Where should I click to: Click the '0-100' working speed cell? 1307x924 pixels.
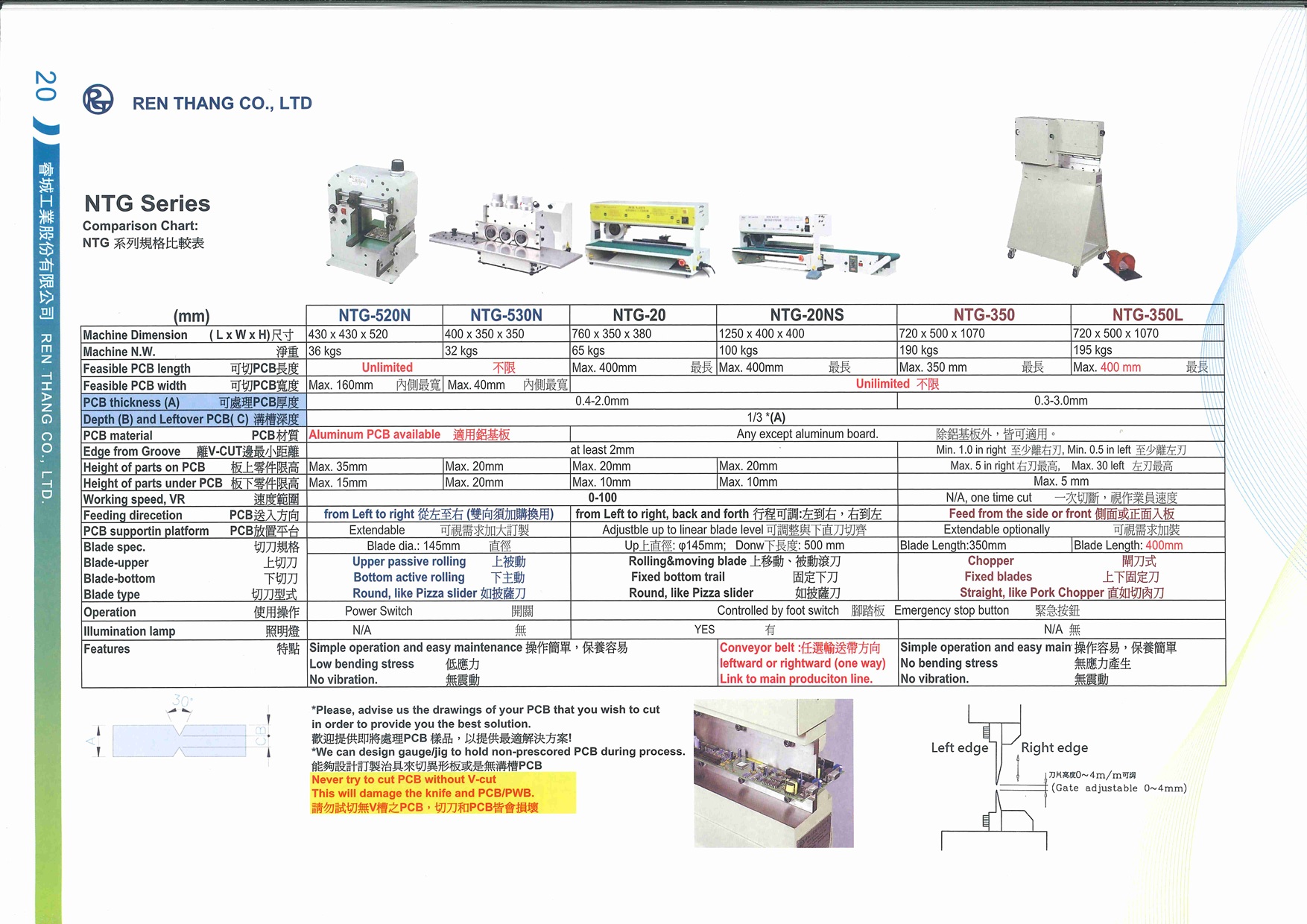click(602, 498)
